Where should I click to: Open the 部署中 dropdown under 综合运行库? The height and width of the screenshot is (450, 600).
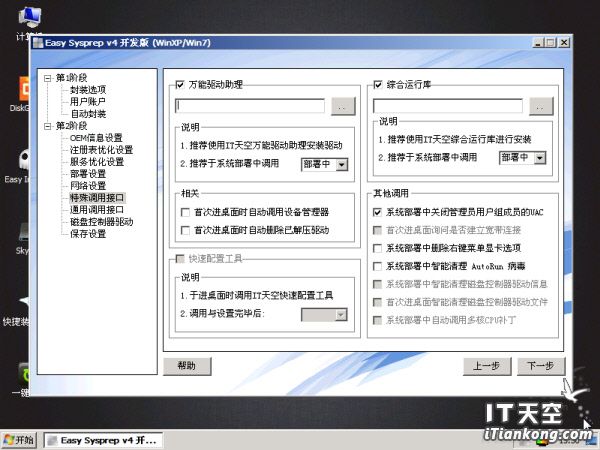click(x=540, y=158)
